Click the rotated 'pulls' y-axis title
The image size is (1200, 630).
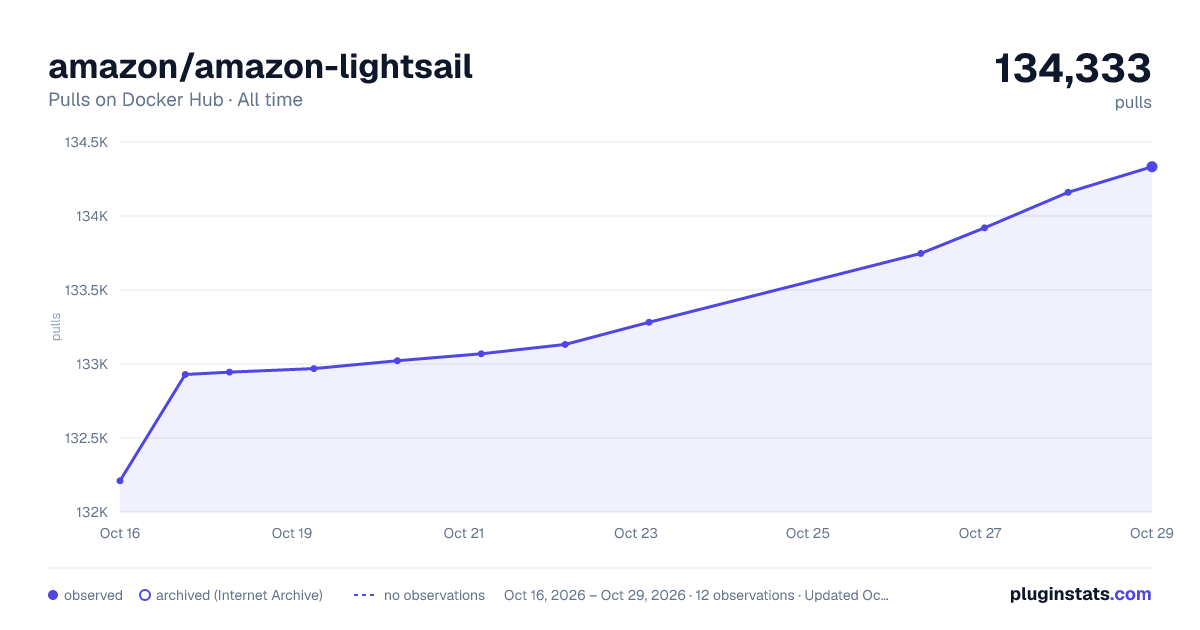pos(56,327)
